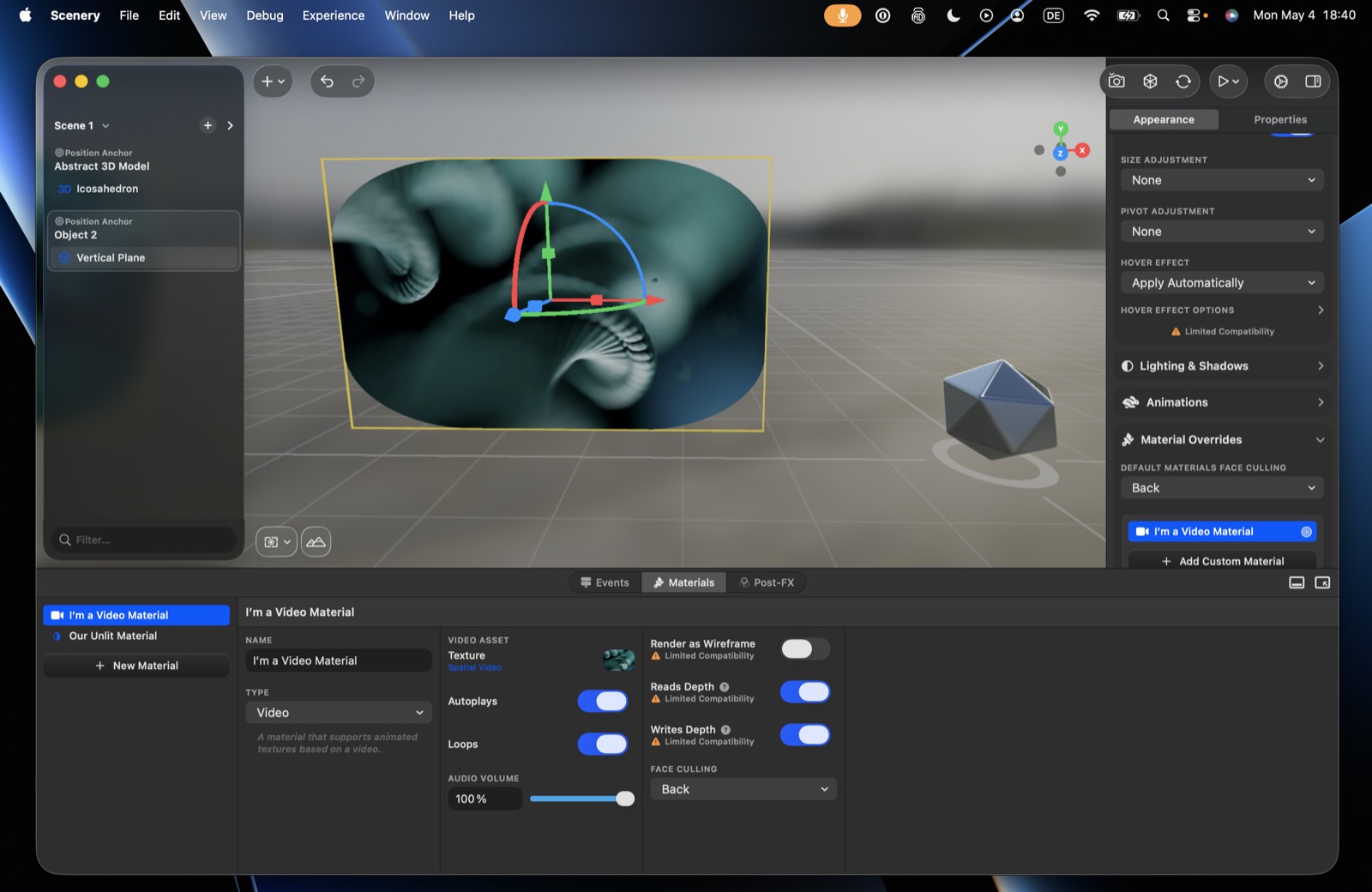
Task: Click the play preview button
Action: coord(1228,81)
